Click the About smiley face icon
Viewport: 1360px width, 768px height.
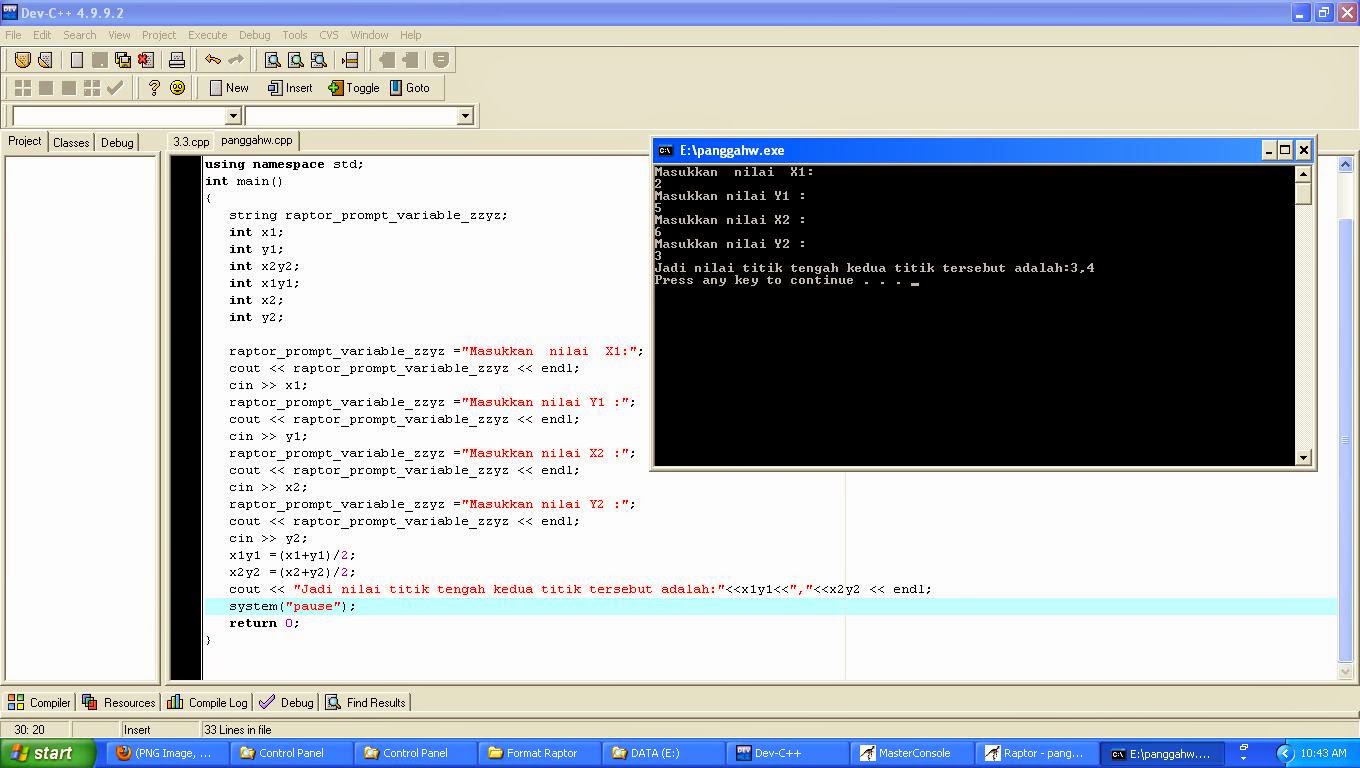pyautogui.click(x=177, y=88)
